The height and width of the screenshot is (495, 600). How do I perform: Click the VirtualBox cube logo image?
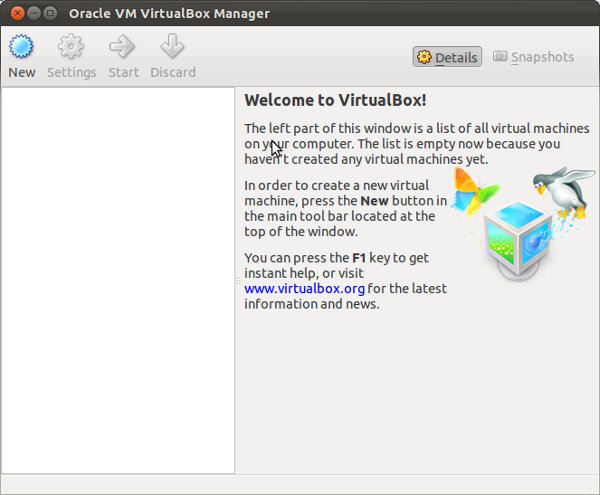518,241
